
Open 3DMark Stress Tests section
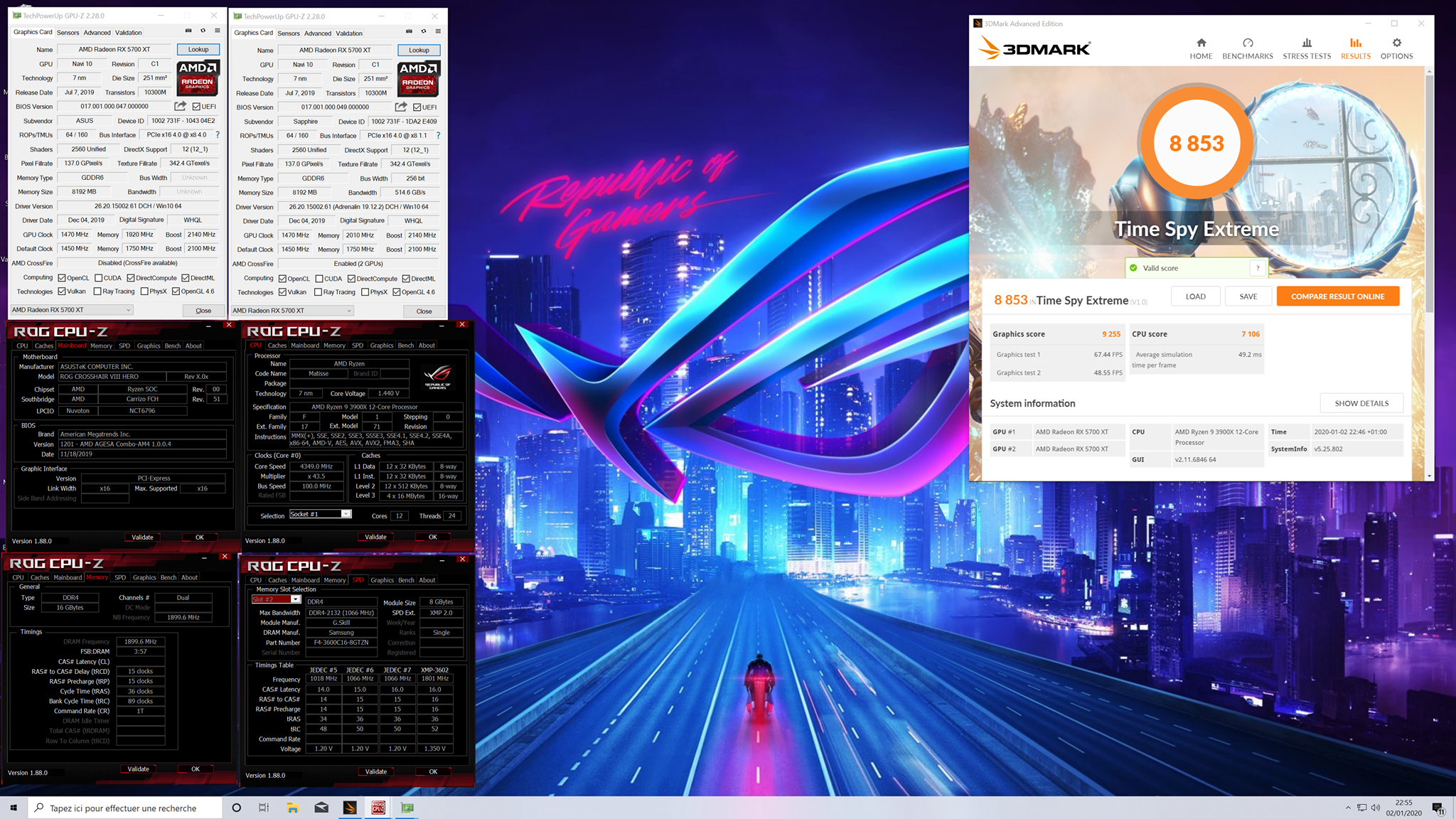tap(1306, 48)
